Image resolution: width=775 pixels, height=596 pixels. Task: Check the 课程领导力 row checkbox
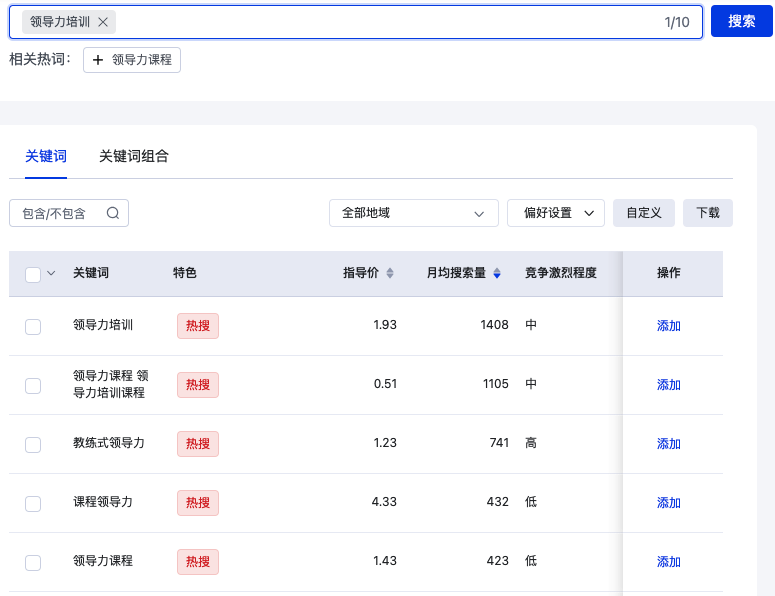[33, 504]
